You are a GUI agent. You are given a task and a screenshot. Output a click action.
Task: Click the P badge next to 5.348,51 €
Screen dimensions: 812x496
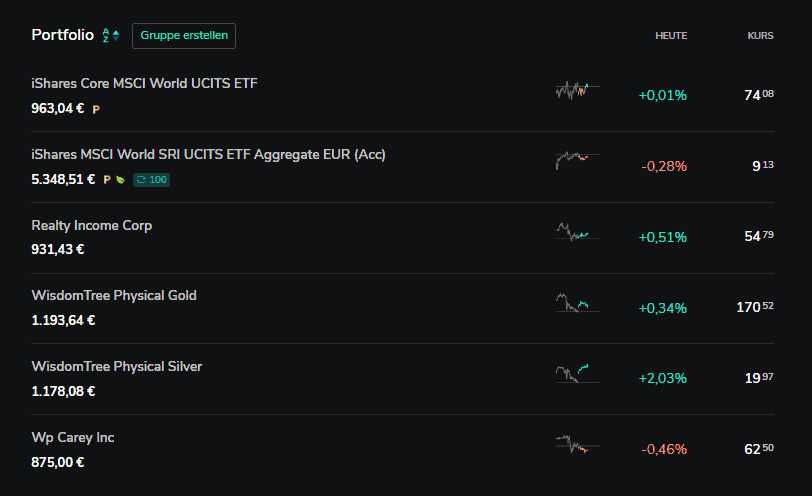(107, 180)
